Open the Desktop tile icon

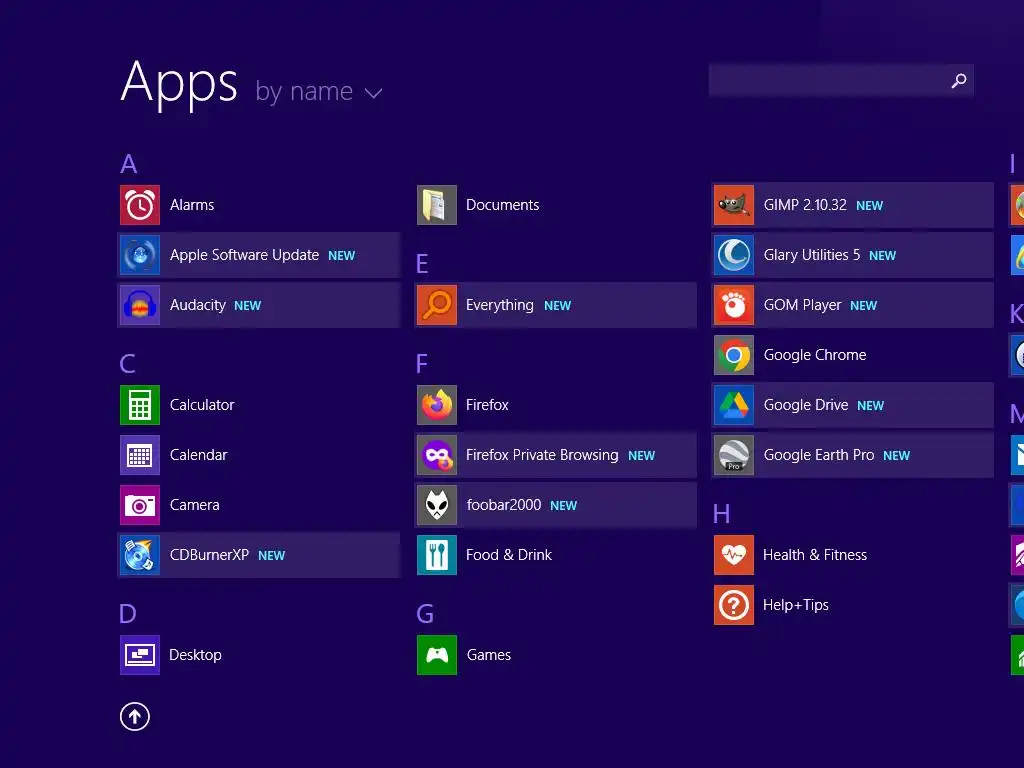coord(140,655)
